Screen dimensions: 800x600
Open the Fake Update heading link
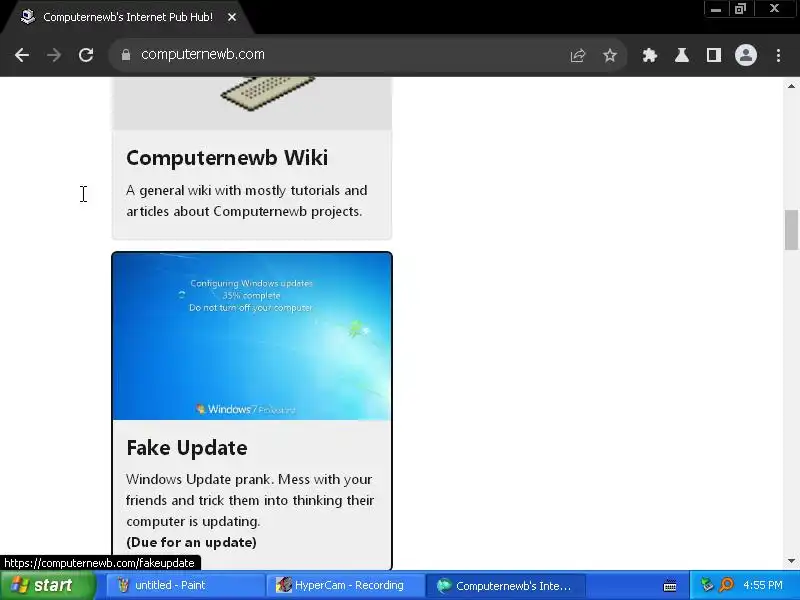click(x=187, y=448)
